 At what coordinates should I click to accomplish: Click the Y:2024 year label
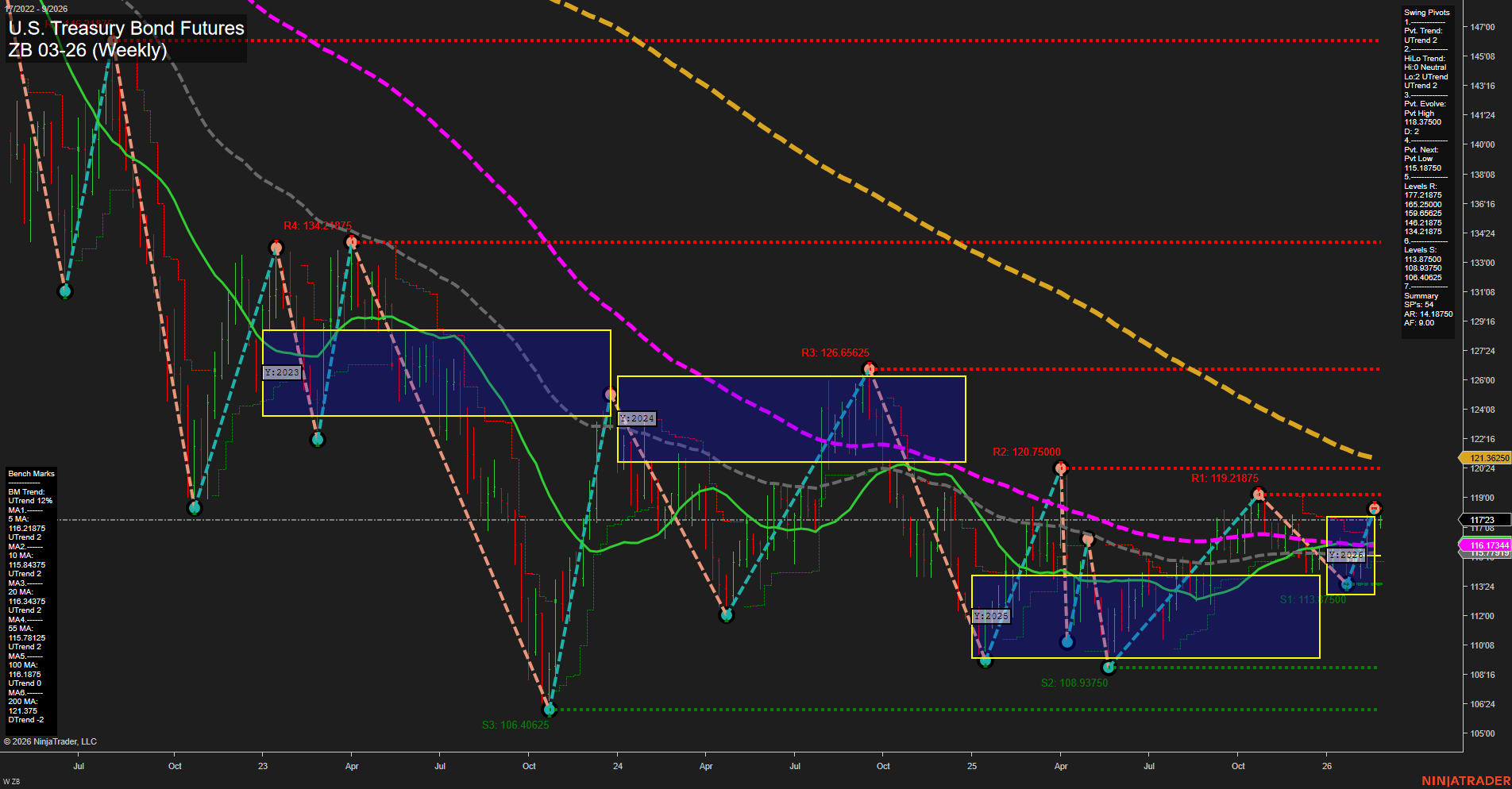point(636,417)
